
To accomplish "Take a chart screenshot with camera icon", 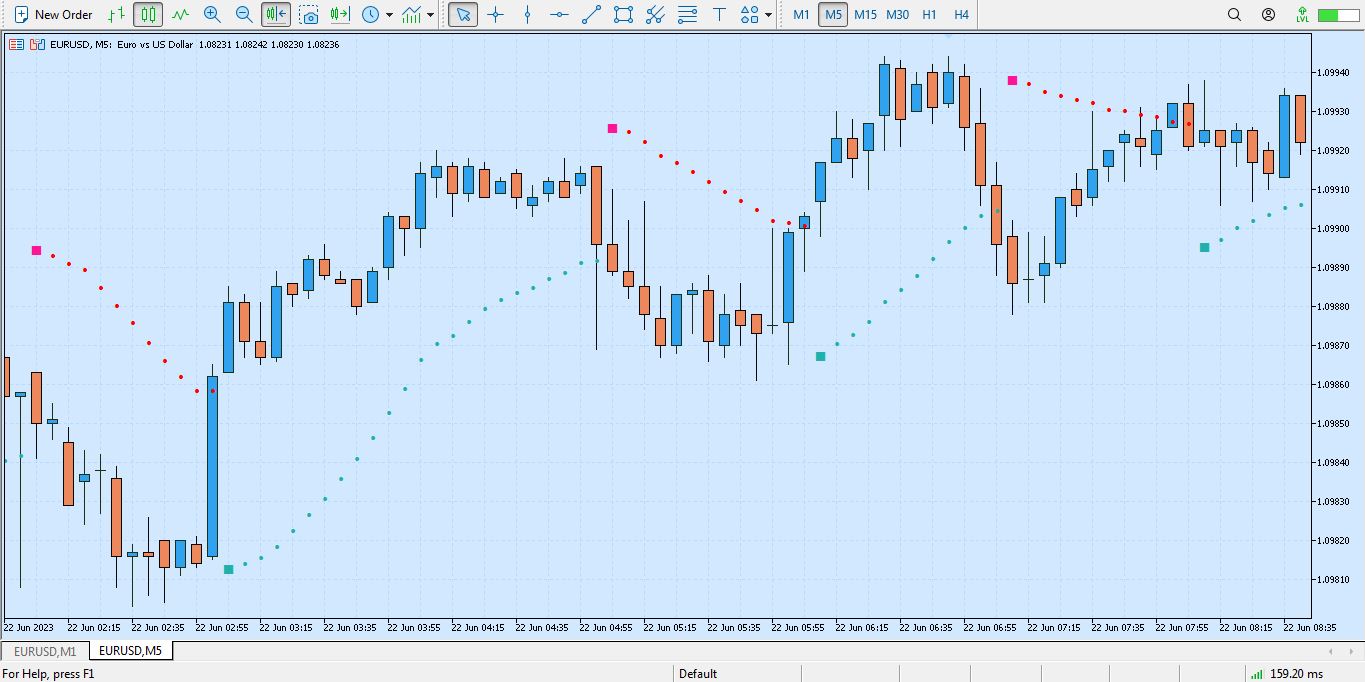I will coord(309,15).
